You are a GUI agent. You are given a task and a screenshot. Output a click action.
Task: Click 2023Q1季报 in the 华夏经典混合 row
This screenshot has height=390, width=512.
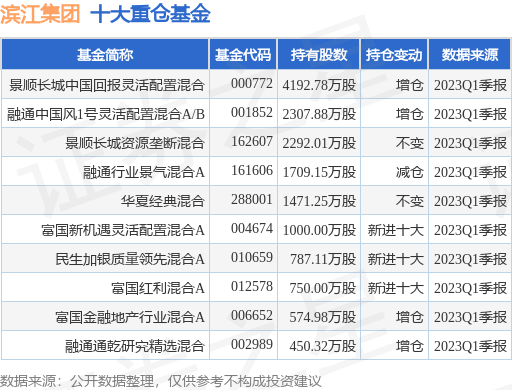[x=470, y=201]
